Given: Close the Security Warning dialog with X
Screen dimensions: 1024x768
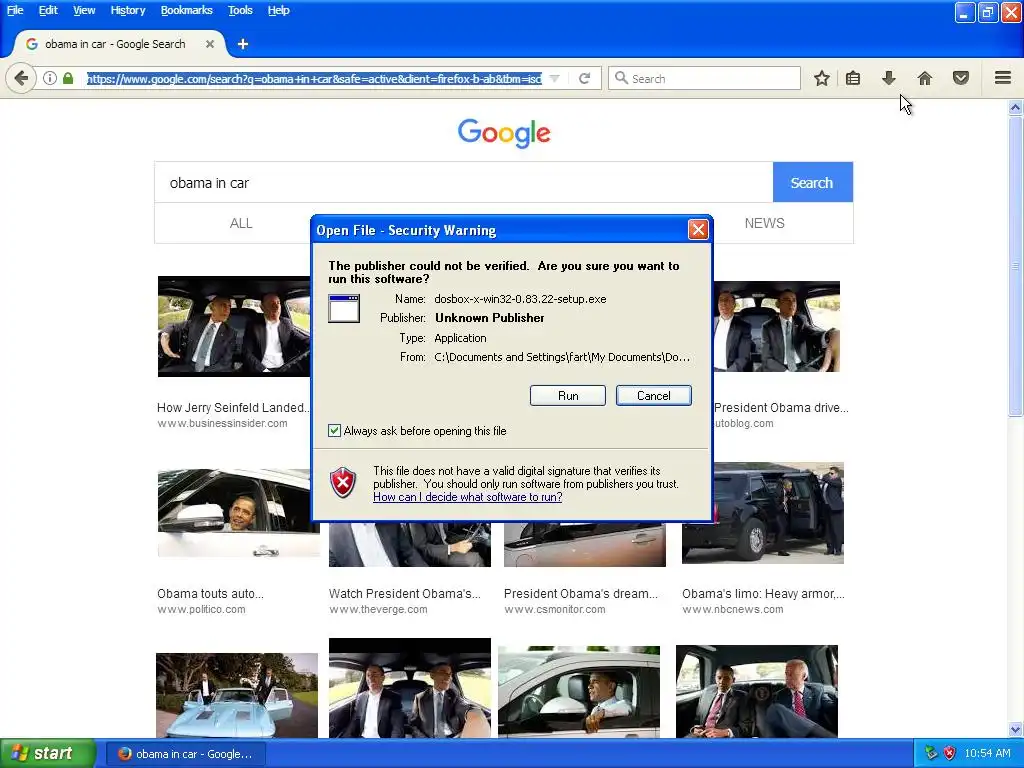Looking at the screenshot, I should (x=698, y=229).
